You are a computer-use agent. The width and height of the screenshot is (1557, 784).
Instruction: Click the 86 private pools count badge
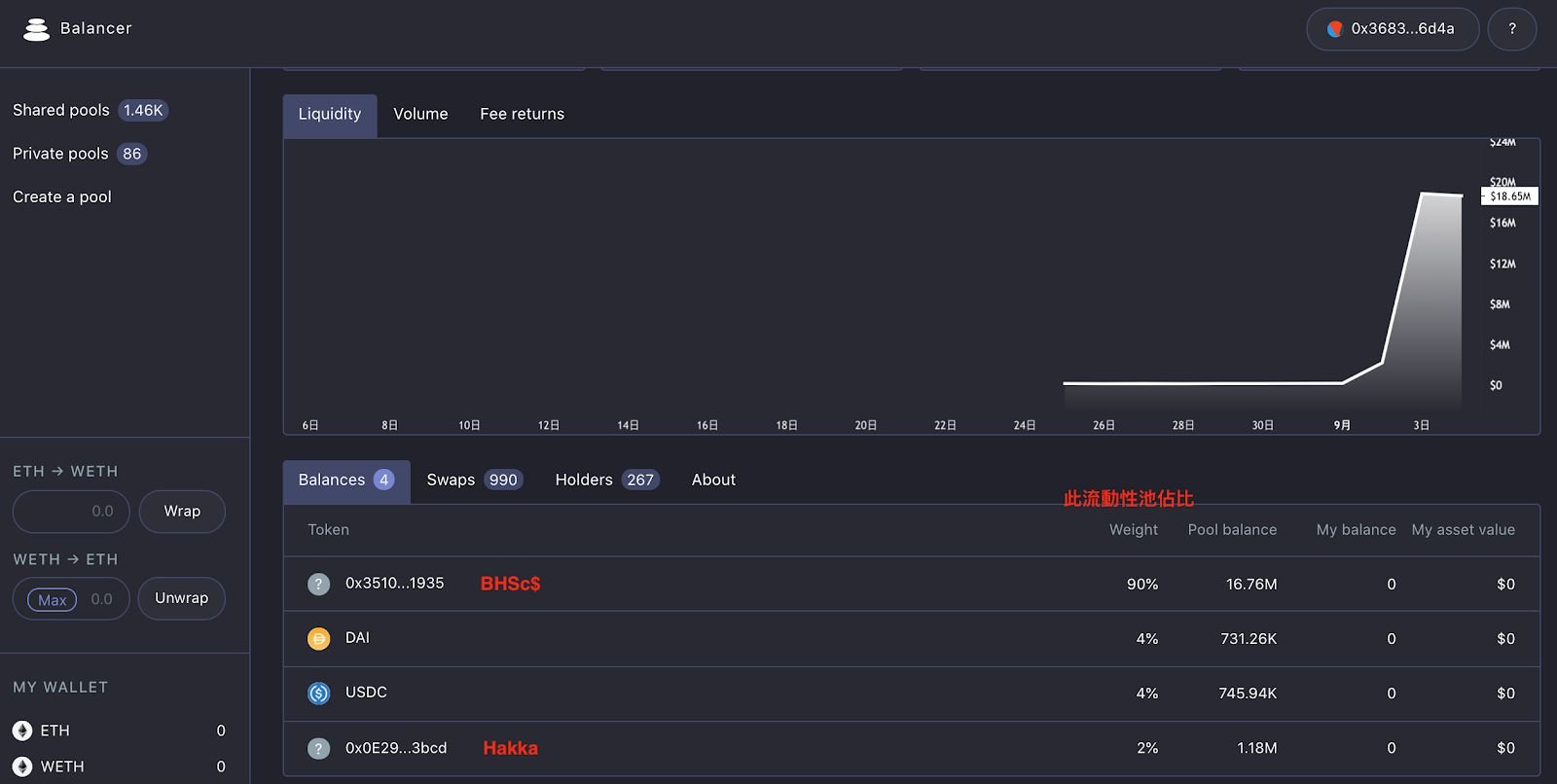(x=131, y=154)
